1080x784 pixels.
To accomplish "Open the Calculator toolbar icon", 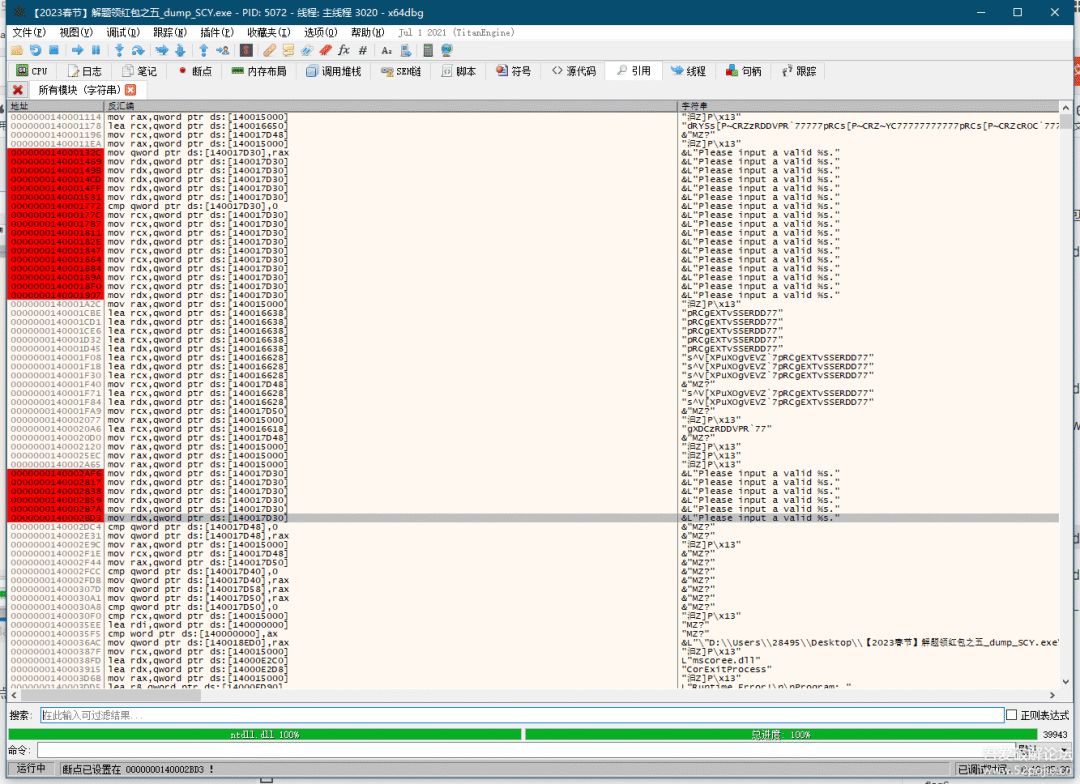I will pos(428,50).
